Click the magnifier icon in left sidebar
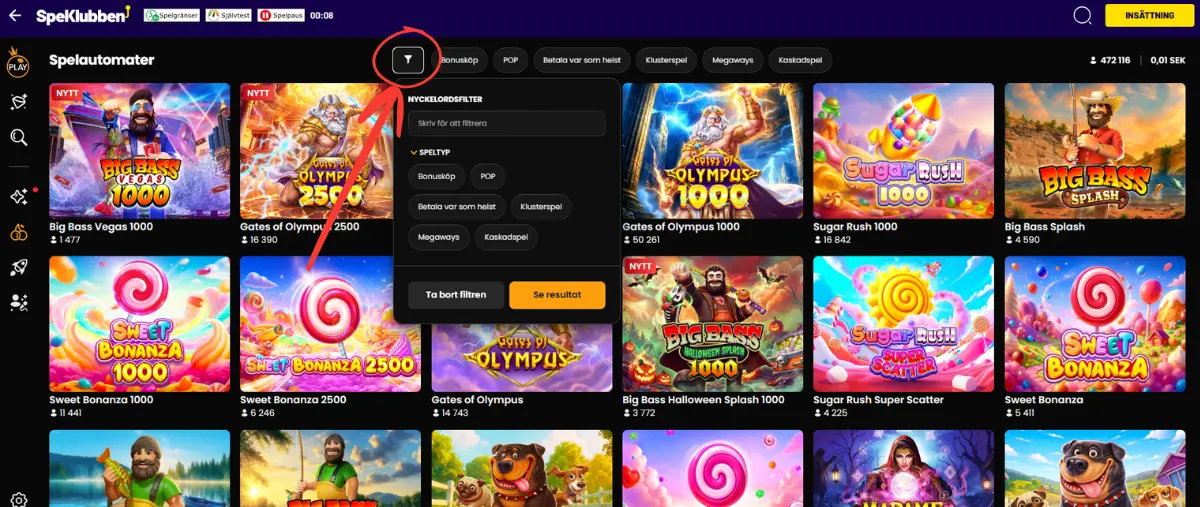1200x507 pixels. point(18,137)
